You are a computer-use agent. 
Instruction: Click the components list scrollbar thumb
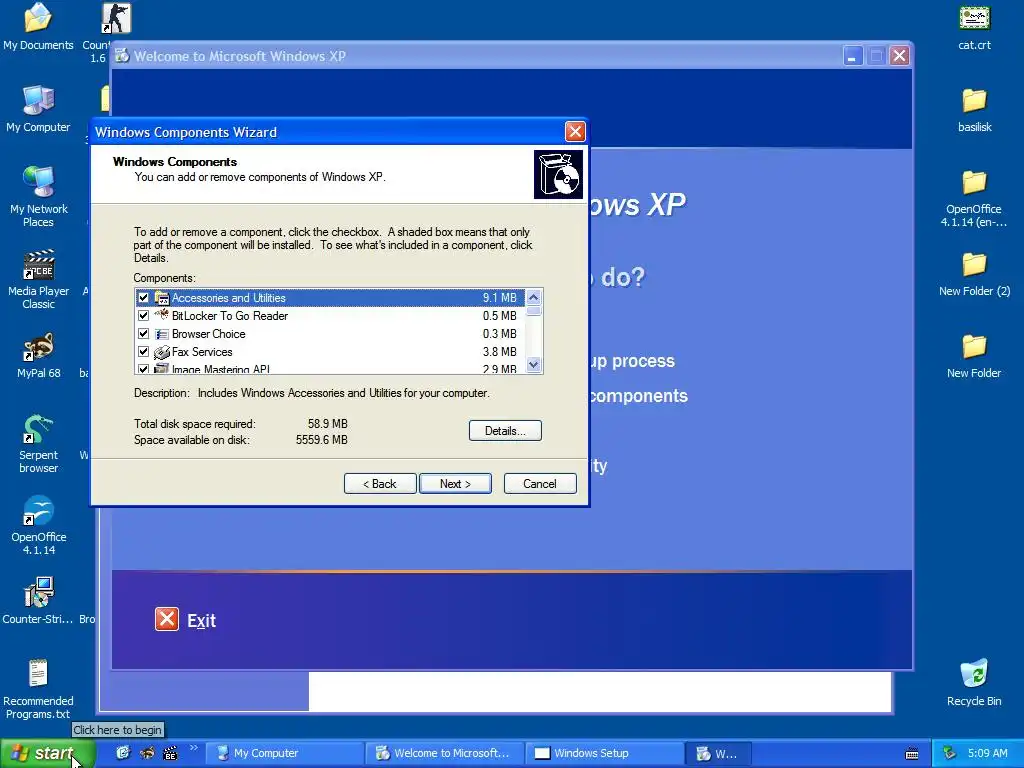[x=534, y=311]
